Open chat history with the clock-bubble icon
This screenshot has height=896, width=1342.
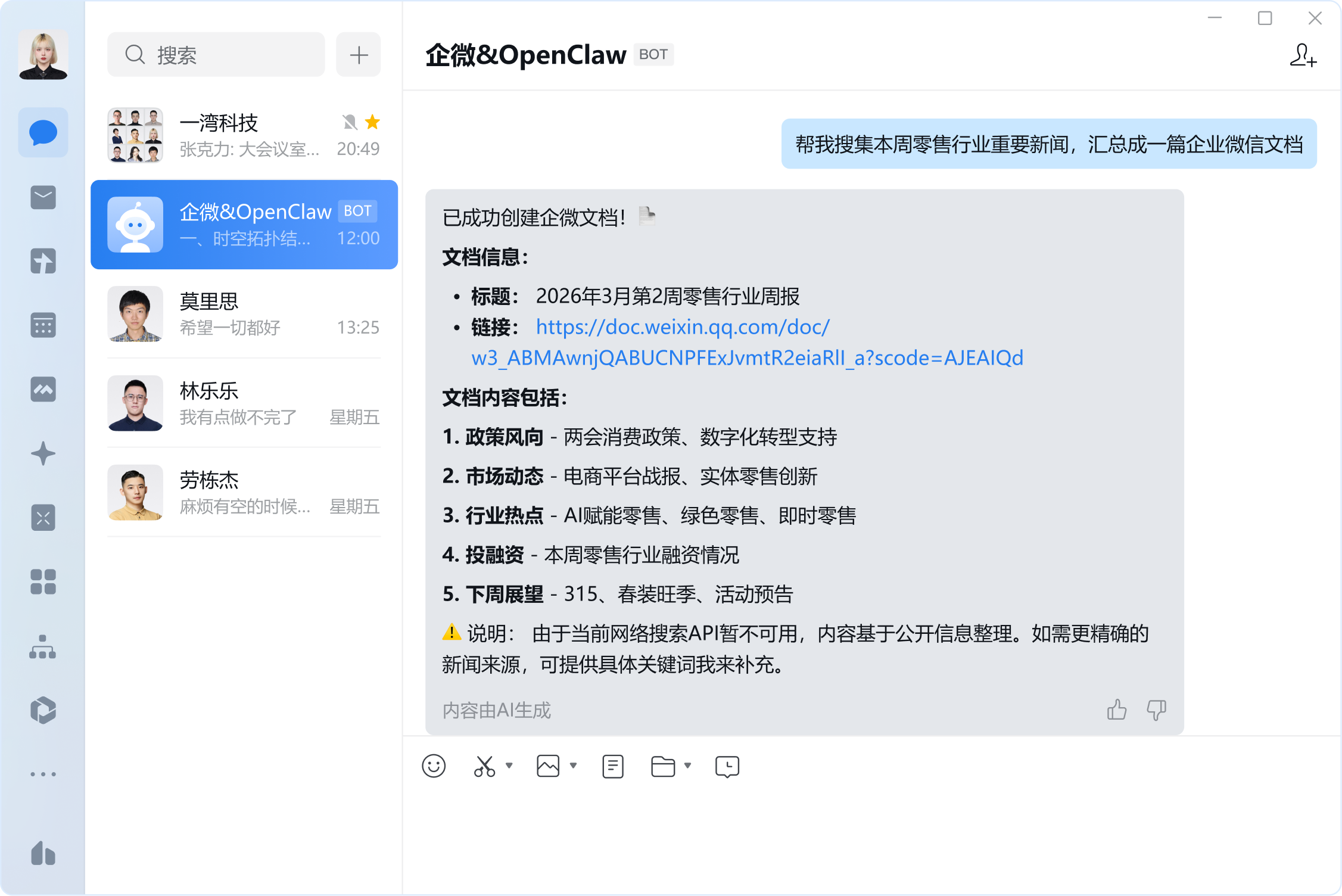(x=726, y=766)
